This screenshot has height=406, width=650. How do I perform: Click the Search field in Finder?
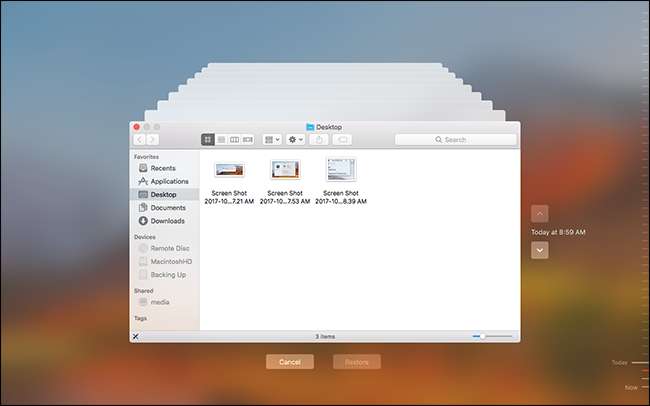click(x=454, y=140)
